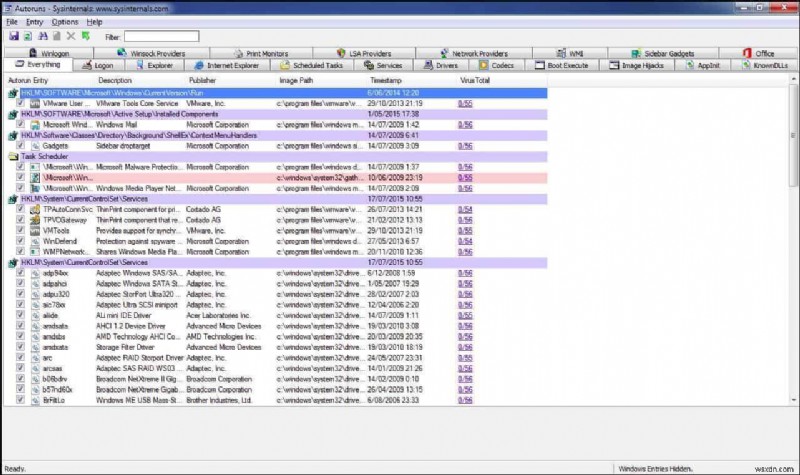Image resolution: width=800 pixels, height=475 pixels.
Task: Switch to the Boot Execute tab
Action: tap(561, 65)
